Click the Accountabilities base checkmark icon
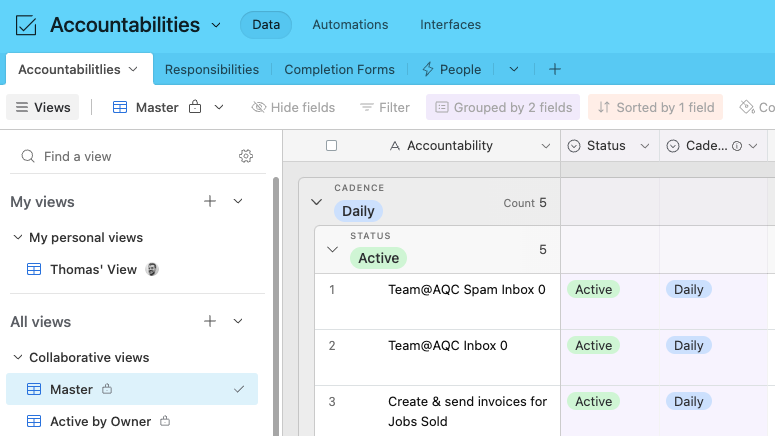This screenshot has width=775, height=436. (26, 25)
